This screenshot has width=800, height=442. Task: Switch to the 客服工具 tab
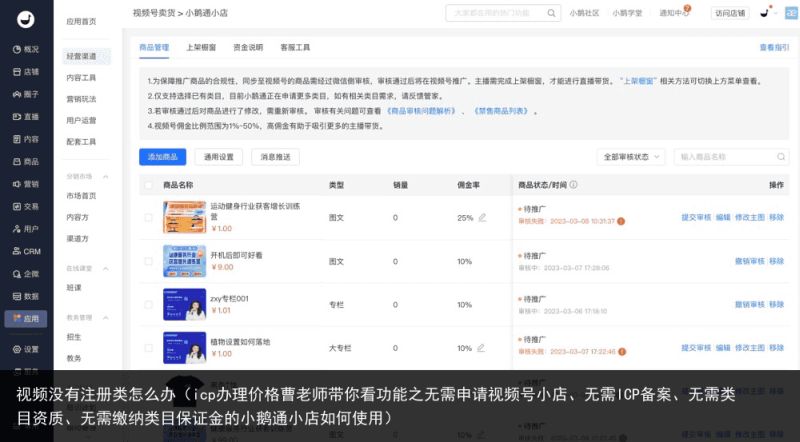(295, 47)
